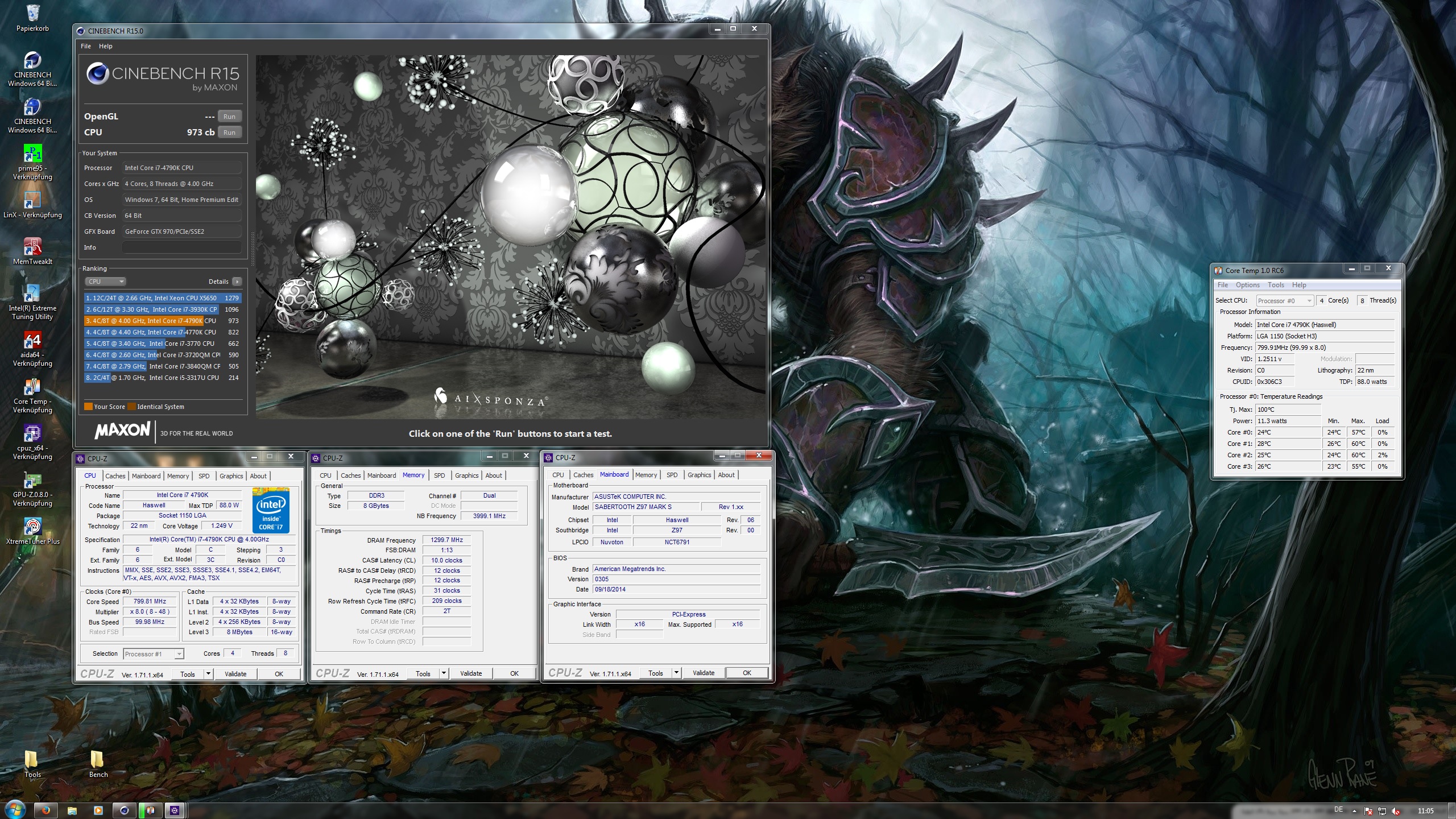
Task: Click the network tray icon
Action: [1381, 811]
